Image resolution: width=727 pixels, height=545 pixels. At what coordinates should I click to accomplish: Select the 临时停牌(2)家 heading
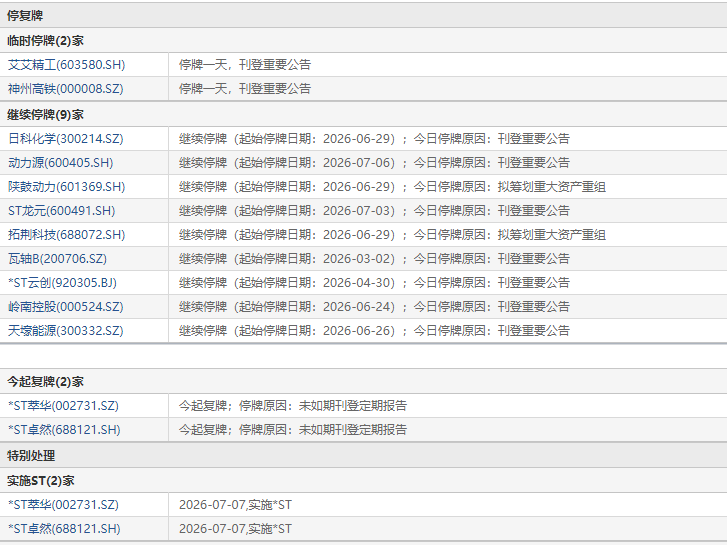(x=45, y=41)
